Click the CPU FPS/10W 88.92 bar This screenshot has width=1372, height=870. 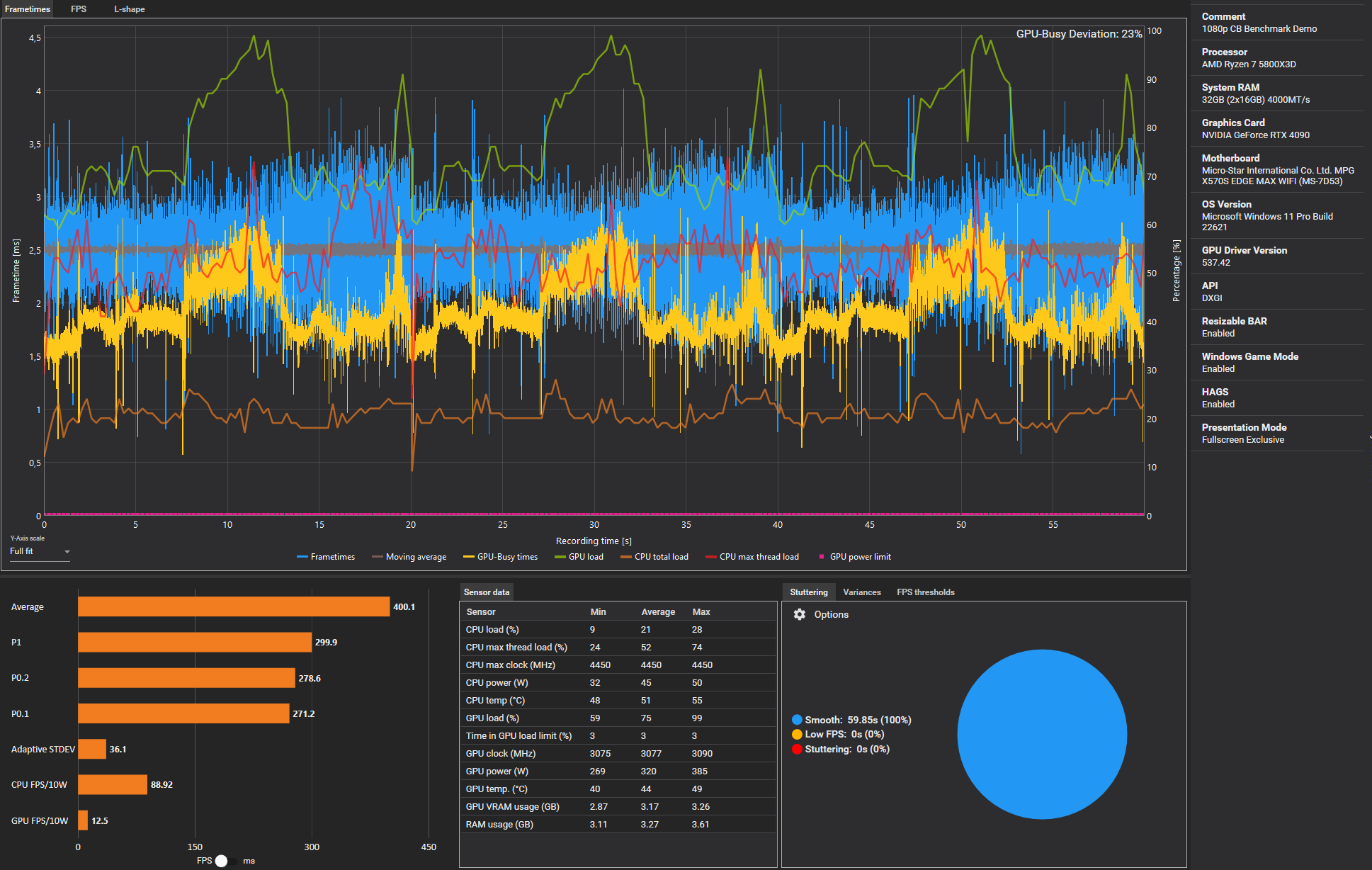[113, 784]
